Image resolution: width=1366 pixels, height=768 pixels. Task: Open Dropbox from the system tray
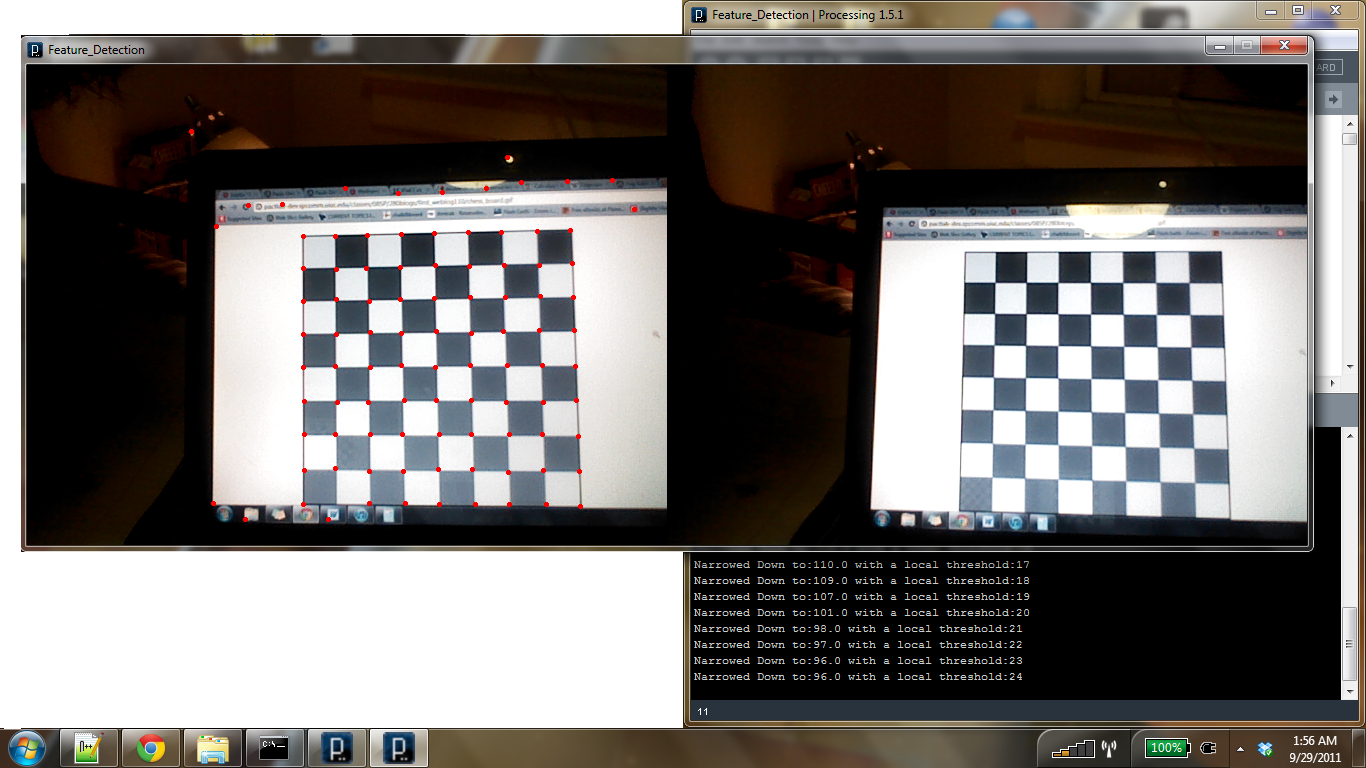point(1266,747)
